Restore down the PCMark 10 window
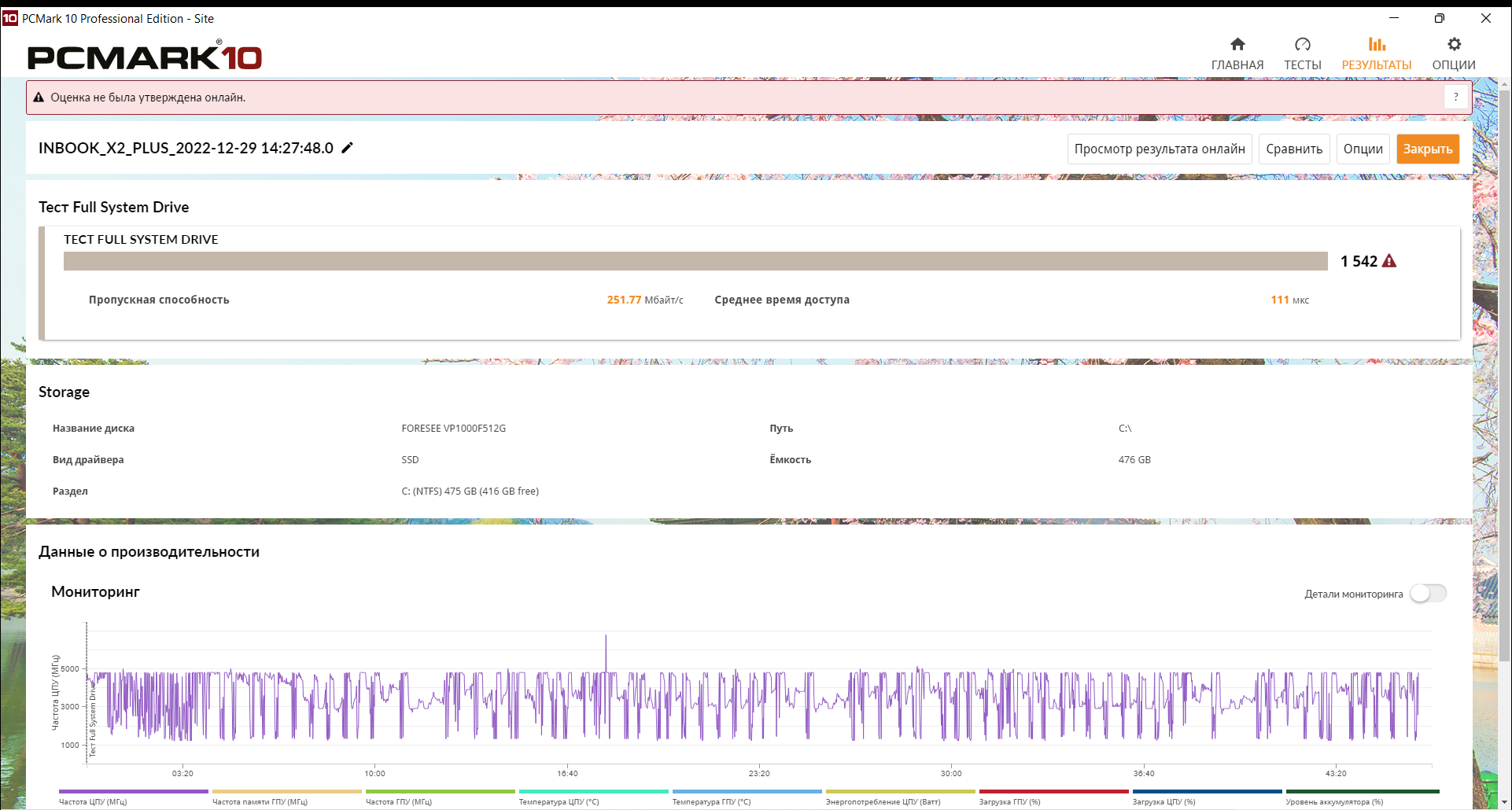This screenshot has width=1512, height=810. (1439, 18)
